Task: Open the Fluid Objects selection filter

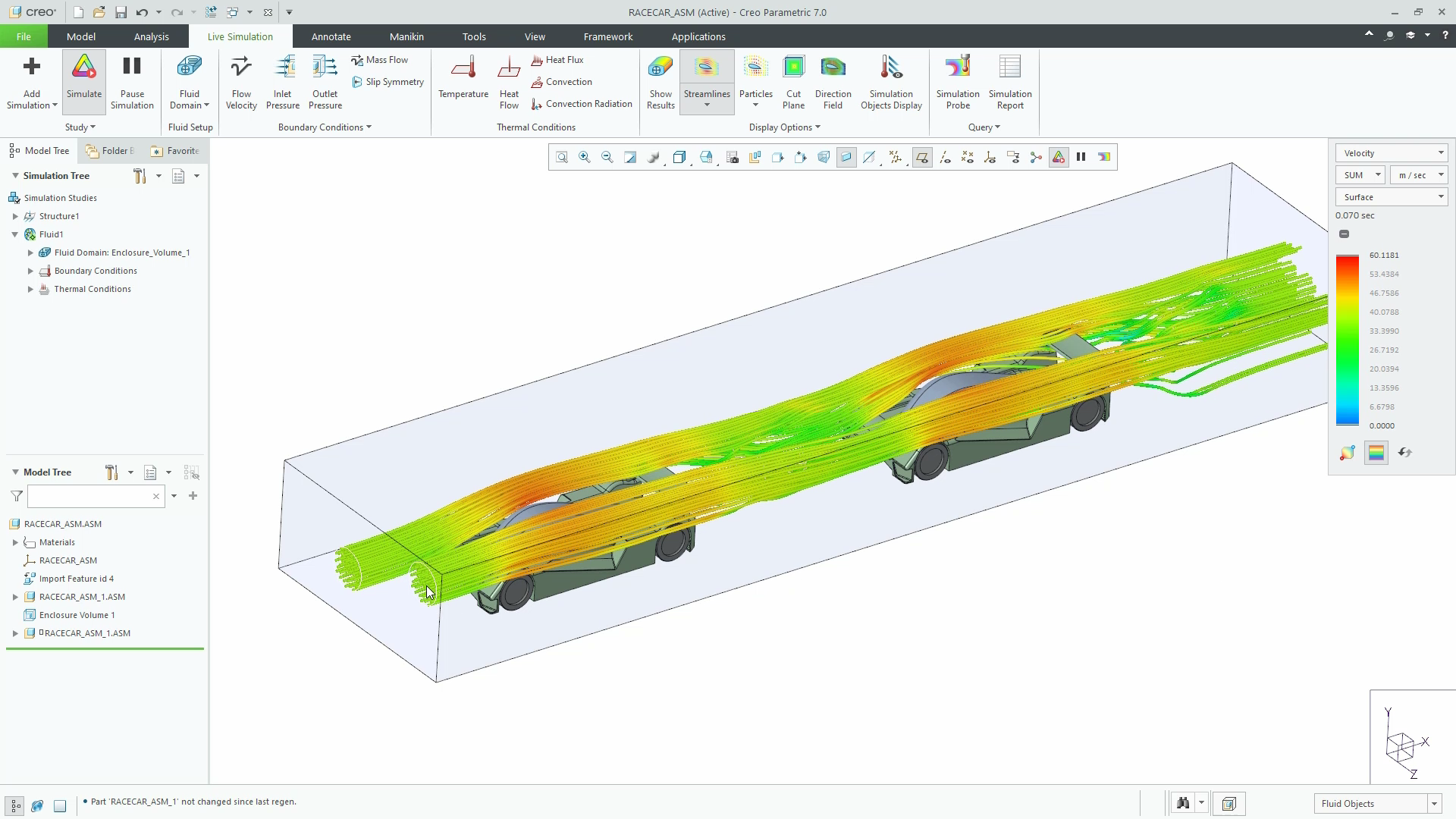Action: pos(1377,804)
